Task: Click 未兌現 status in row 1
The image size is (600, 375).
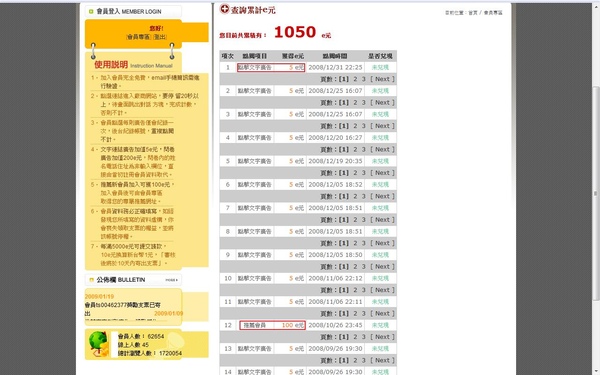Action: (x=380, y=67)
